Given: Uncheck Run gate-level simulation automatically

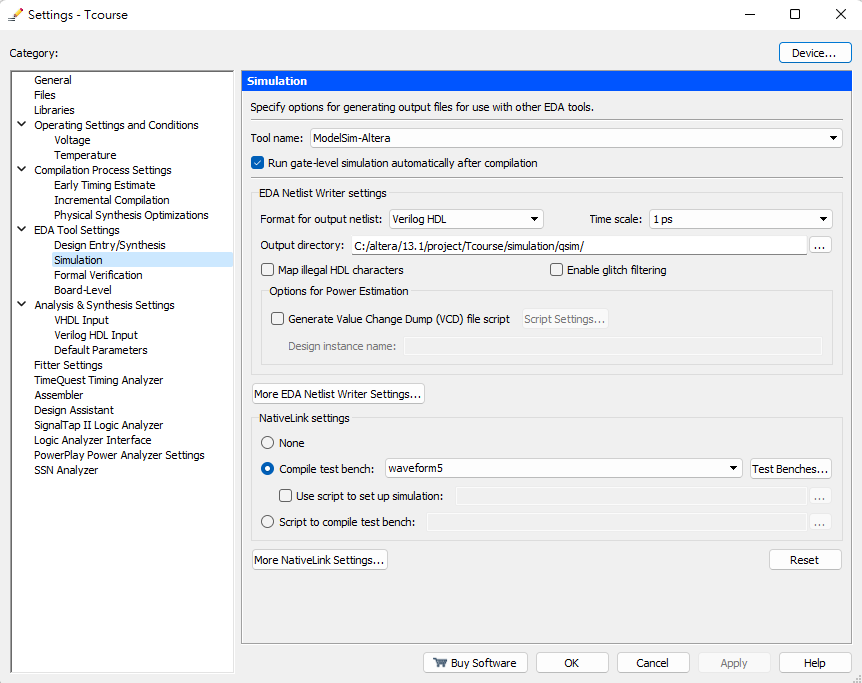Looking at the screenshot, I should coord(258,163).
